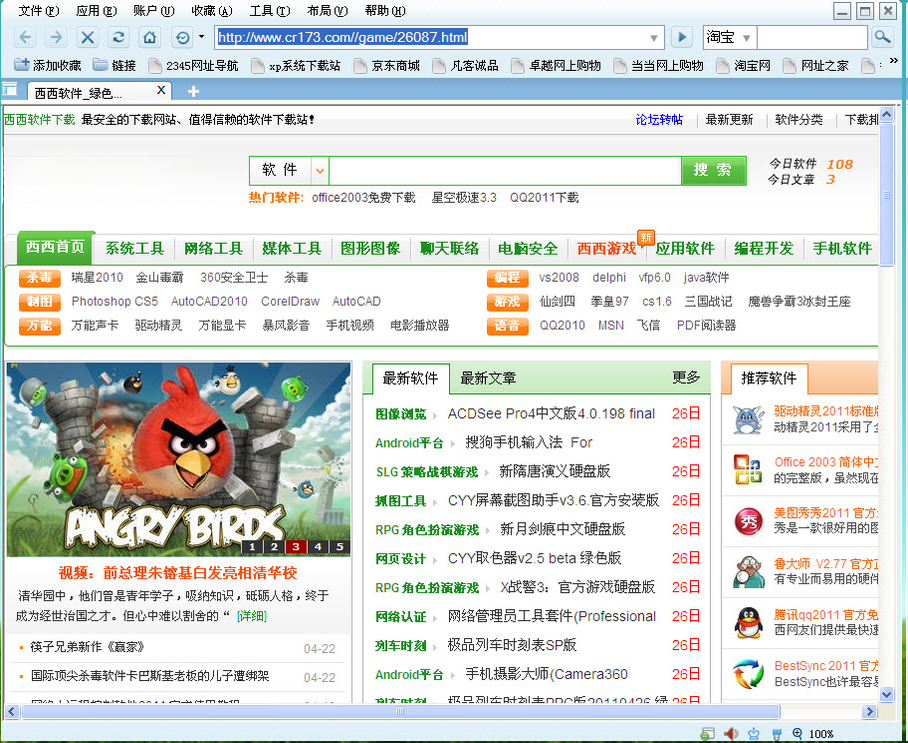Select the 系统工具 nav tab
Screen dimensions: 908x743
[x=135, y=248]
